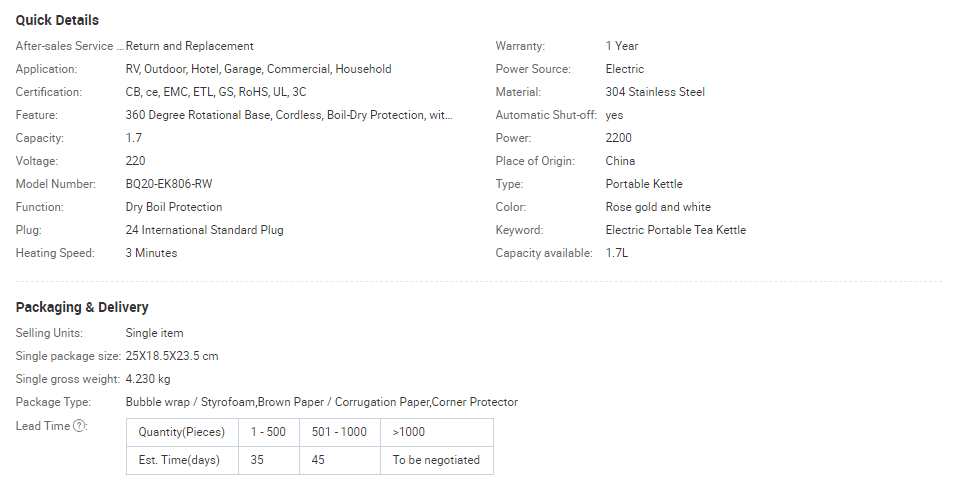Click the Single package size value
Screen dimensions: 955x487
click(x=172, y=356)
